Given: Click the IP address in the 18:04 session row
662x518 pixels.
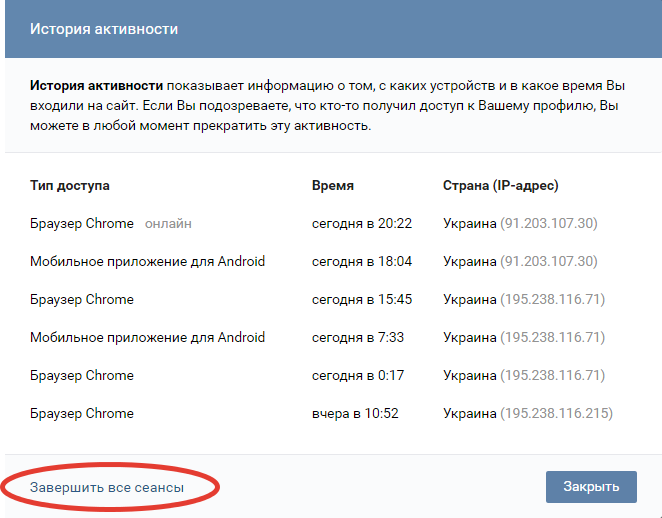Looking at the screenshot, I should point(548,262).
